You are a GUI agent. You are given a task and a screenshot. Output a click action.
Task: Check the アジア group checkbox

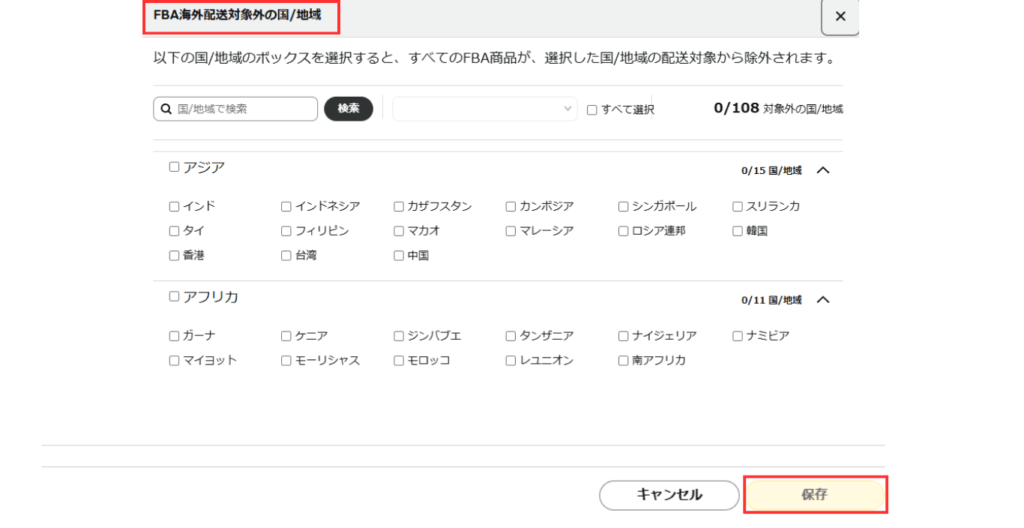click(x=174, y=167)
